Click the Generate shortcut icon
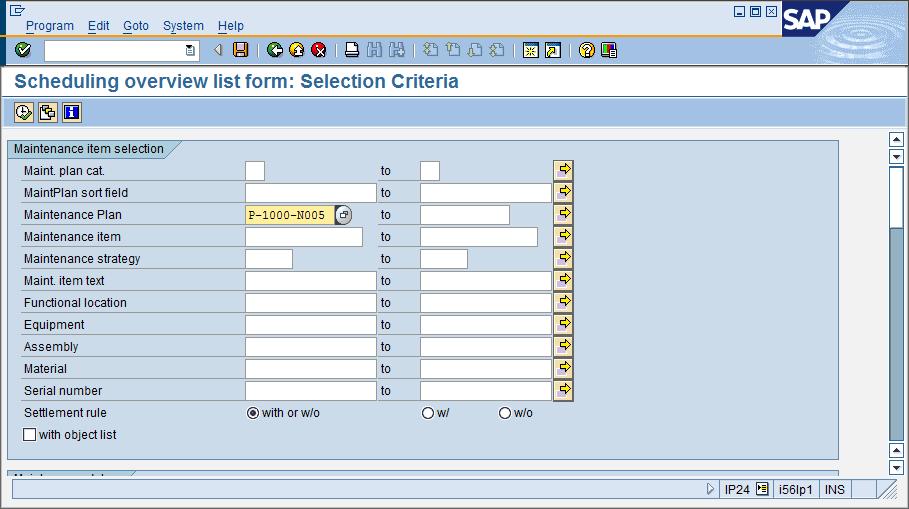Screen dimensions: 909x509 [x=553, y=50]
